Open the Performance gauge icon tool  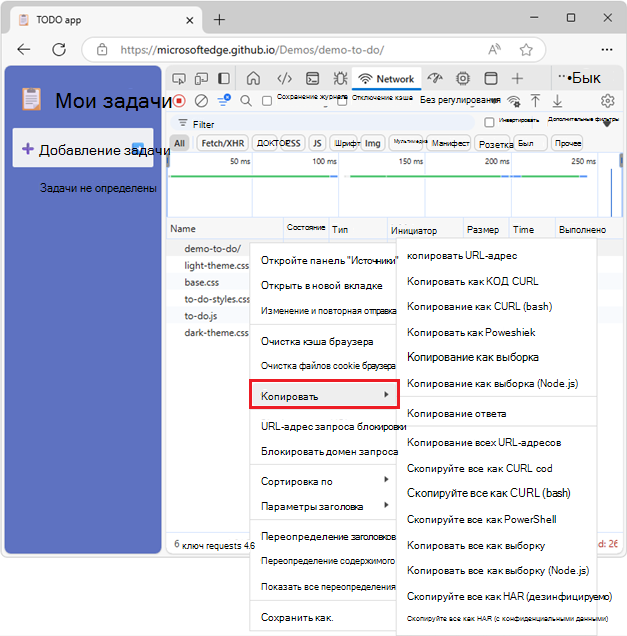435,78
